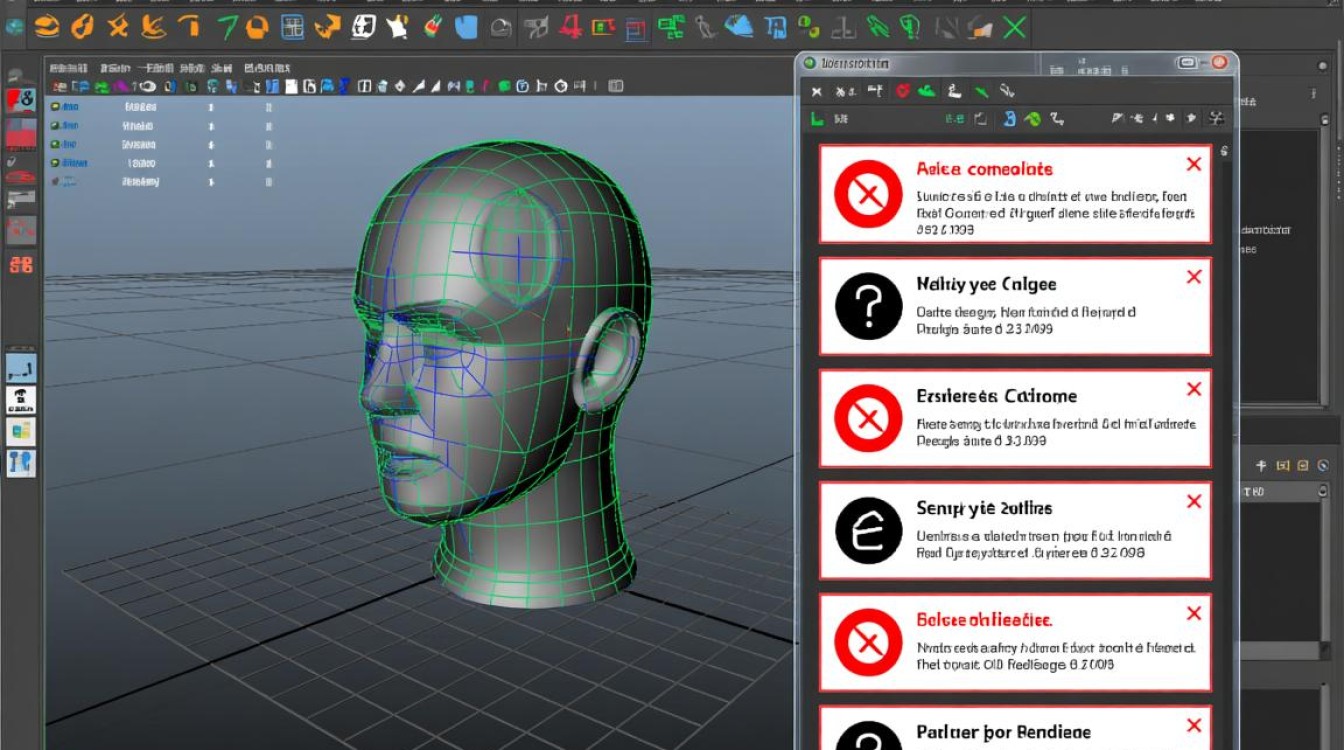Click the red round close button of the dialog
The image size is (1344, 750).
click(x=1219, y=63)
